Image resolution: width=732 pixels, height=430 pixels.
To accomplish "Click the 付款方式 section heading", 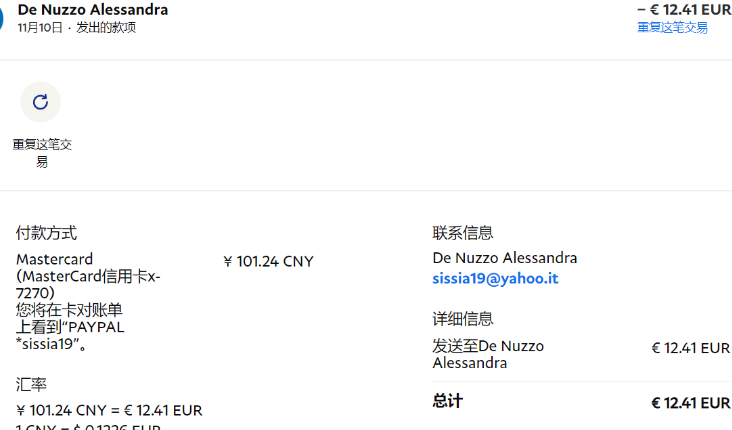I will 46,233.
